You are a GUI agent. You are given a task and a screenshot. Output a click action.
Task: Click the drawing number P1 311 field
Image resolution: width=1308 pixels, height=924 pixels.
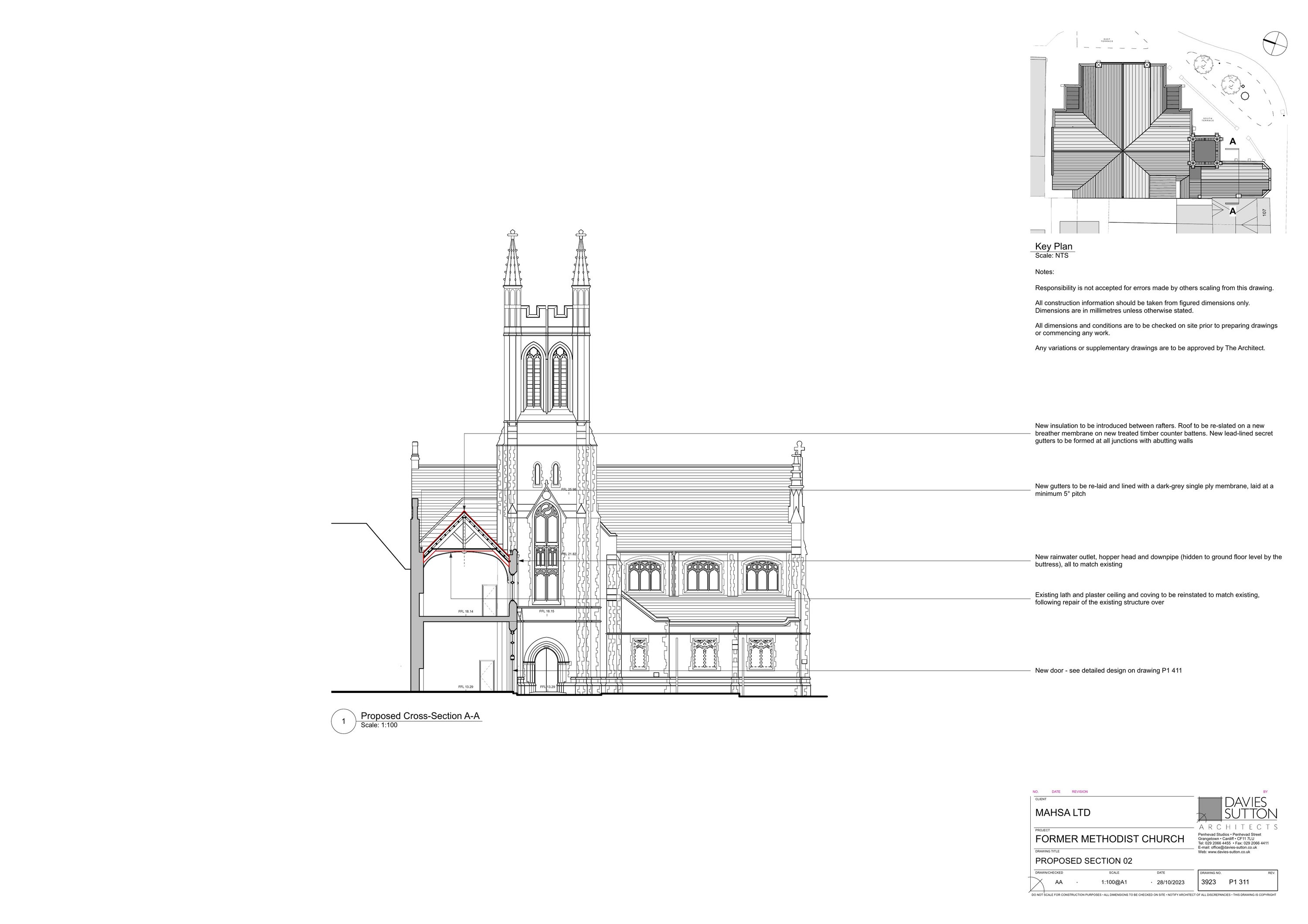pyautogui.click(x=1239, y=882)
